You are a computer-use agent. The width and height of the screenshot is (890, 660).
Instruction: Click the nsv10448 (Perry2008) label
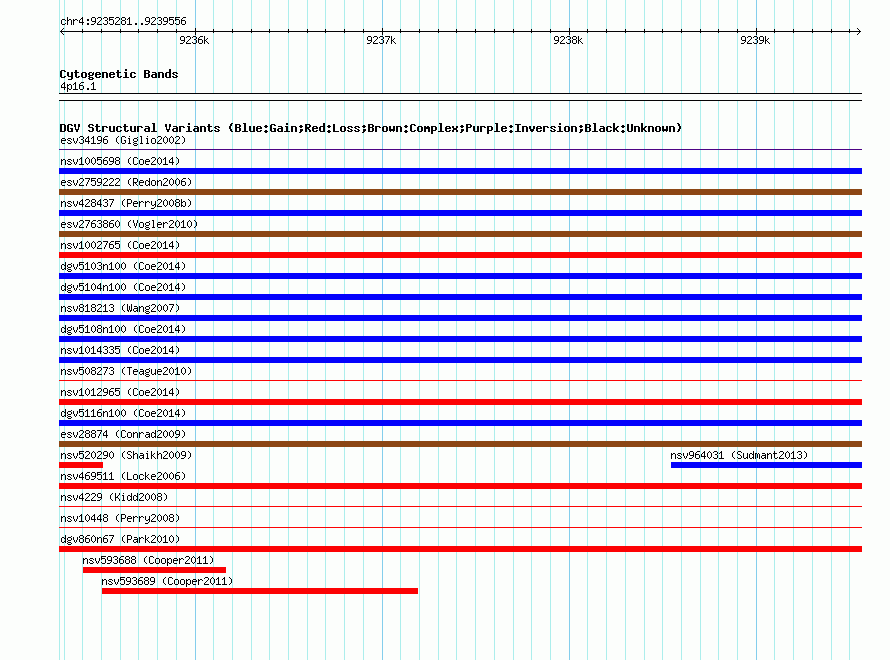point(120,518)
